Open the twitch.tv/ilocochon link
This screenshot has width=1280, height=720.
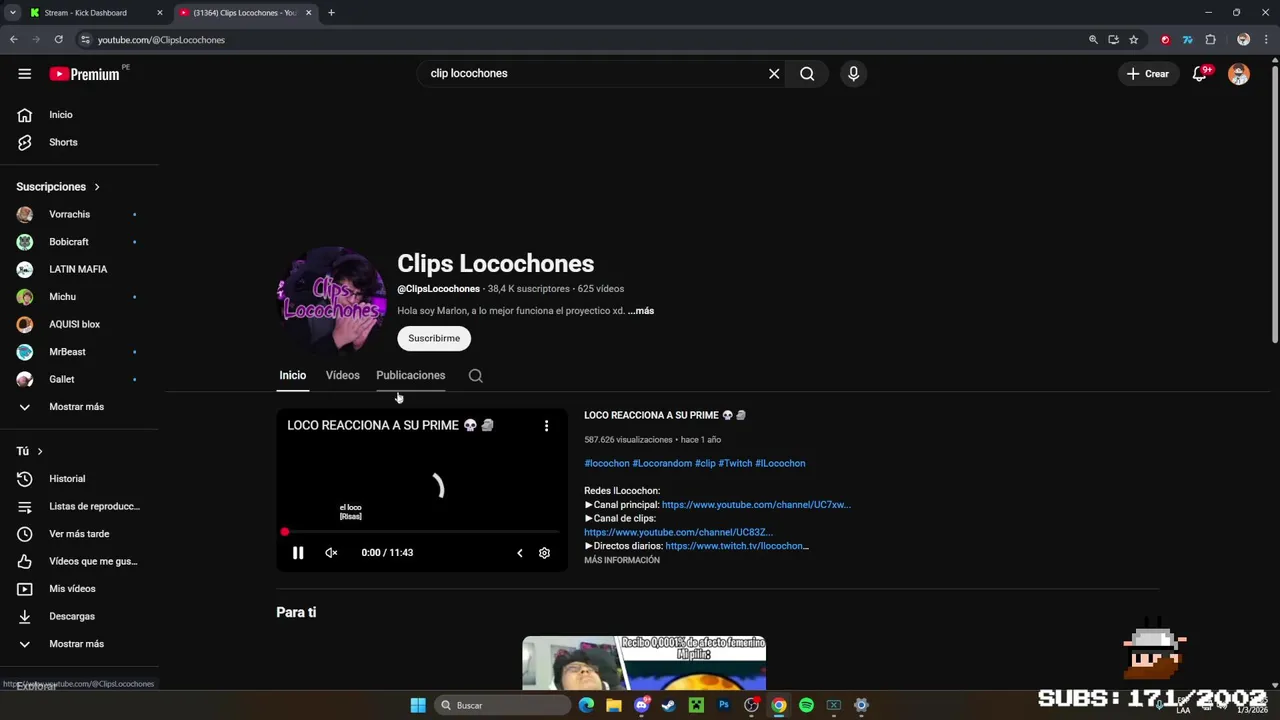pos(737,546)
